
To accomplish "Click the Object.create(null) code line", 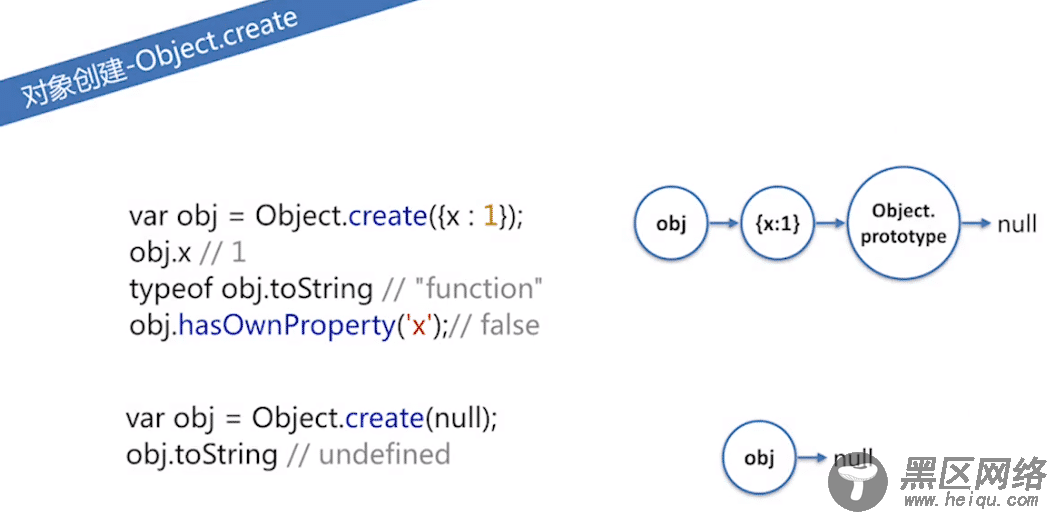I will pos(311,418).
